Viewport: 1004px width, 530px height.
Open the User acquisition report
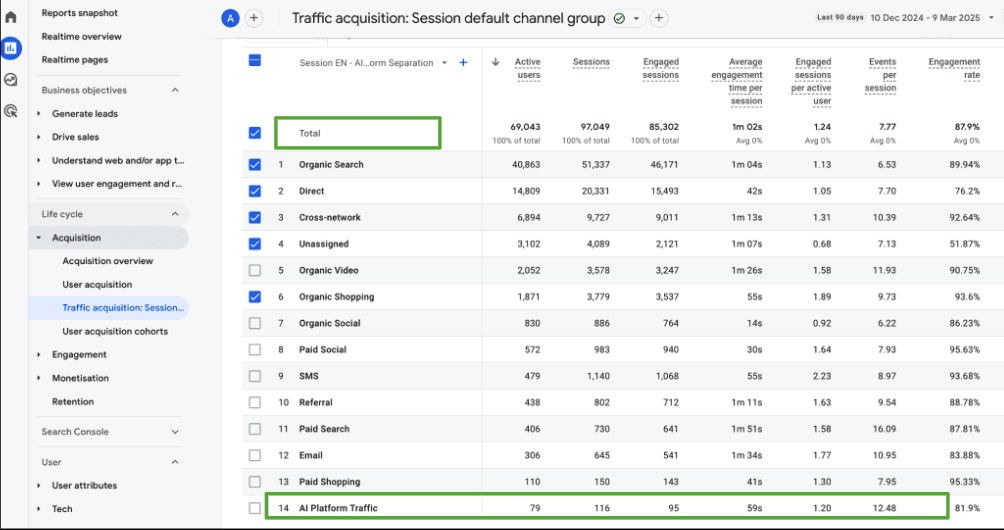click(x=97, y=285)
